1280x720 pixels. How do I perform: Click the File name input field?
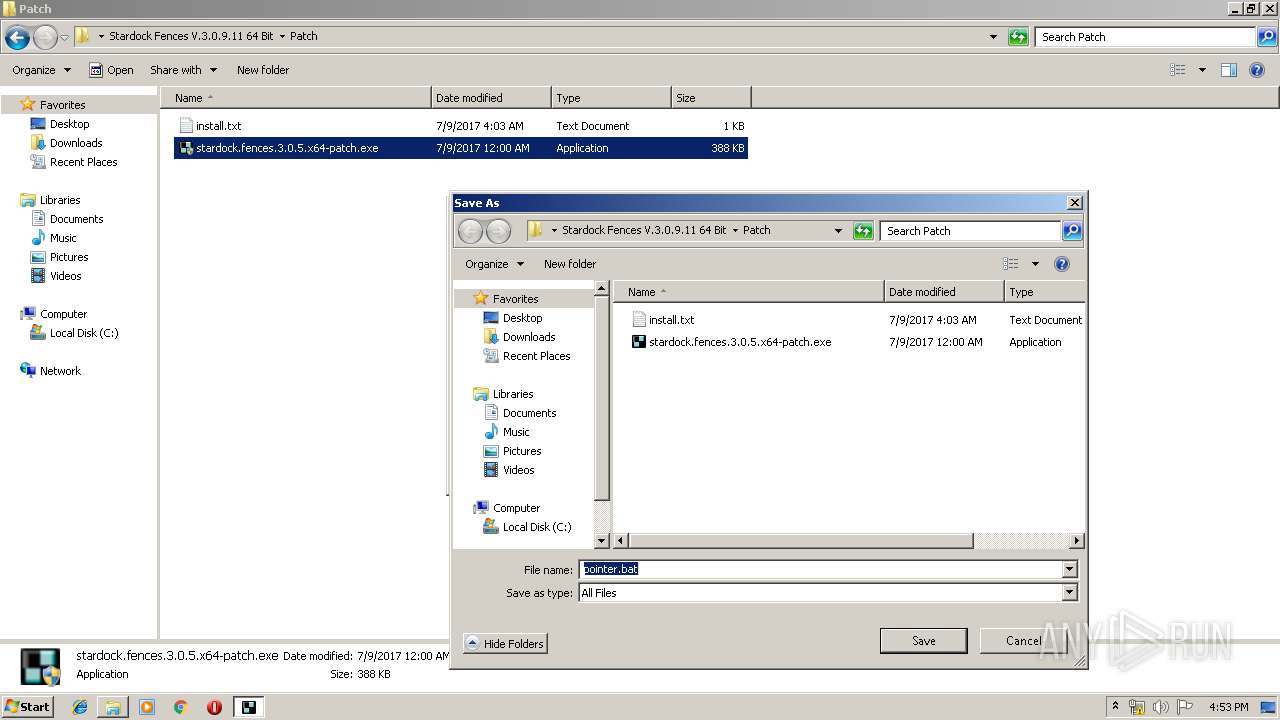click(x=820, y=569)
